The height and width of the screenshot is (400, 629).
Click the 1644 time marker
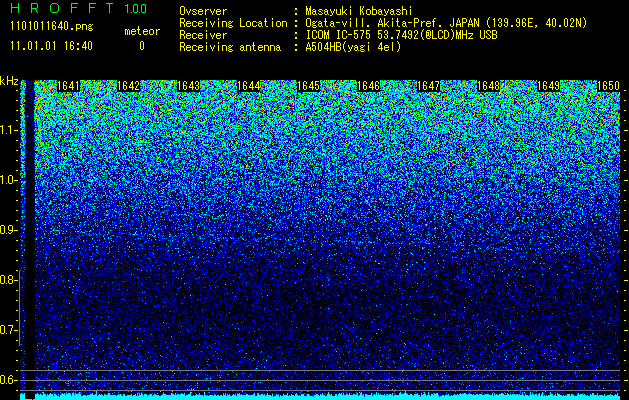[x=249, y=86]
